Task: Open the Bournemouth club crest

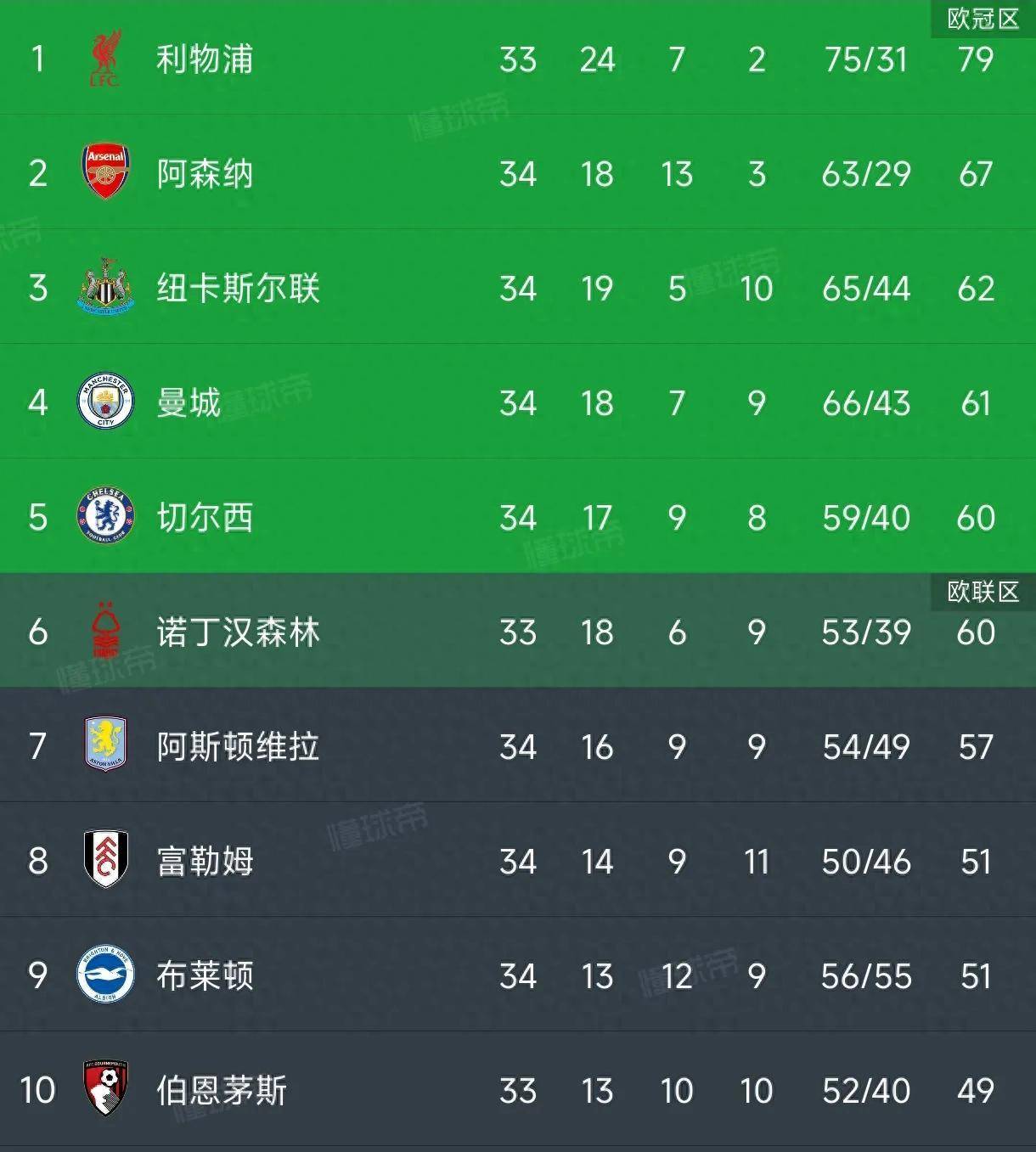Action: coord(105,1088)
